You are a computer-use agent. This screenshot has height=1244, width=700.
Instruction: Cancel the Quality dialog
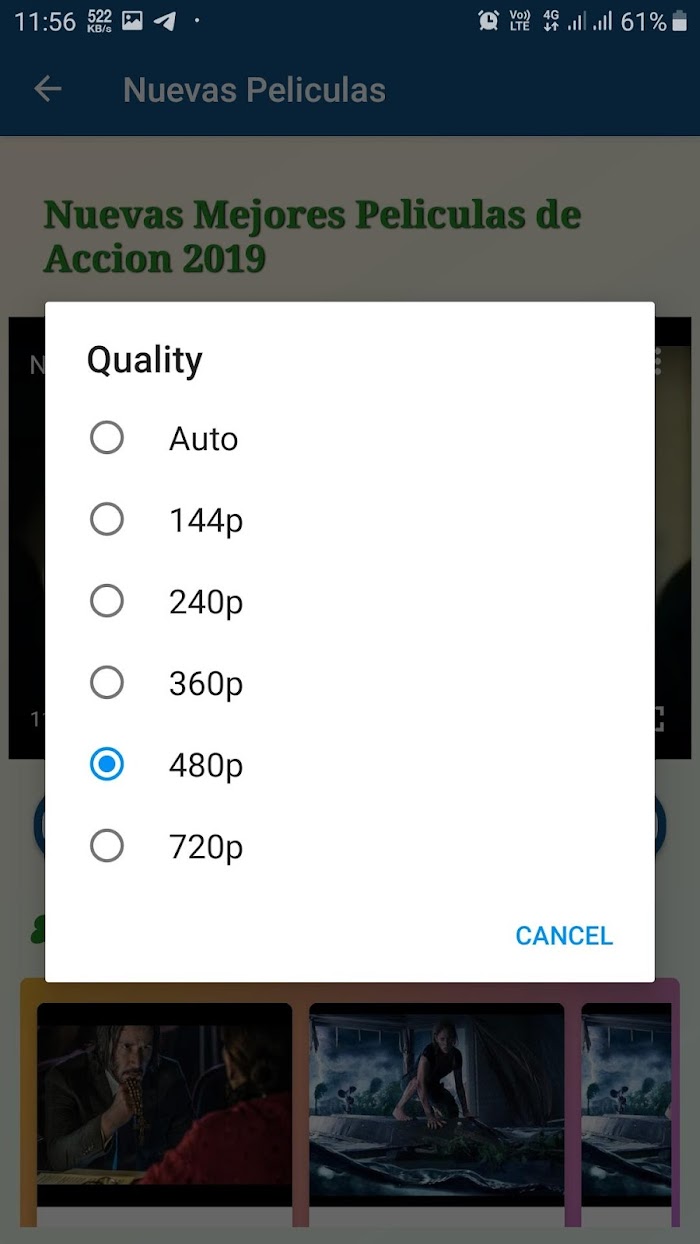click(564, 935)
